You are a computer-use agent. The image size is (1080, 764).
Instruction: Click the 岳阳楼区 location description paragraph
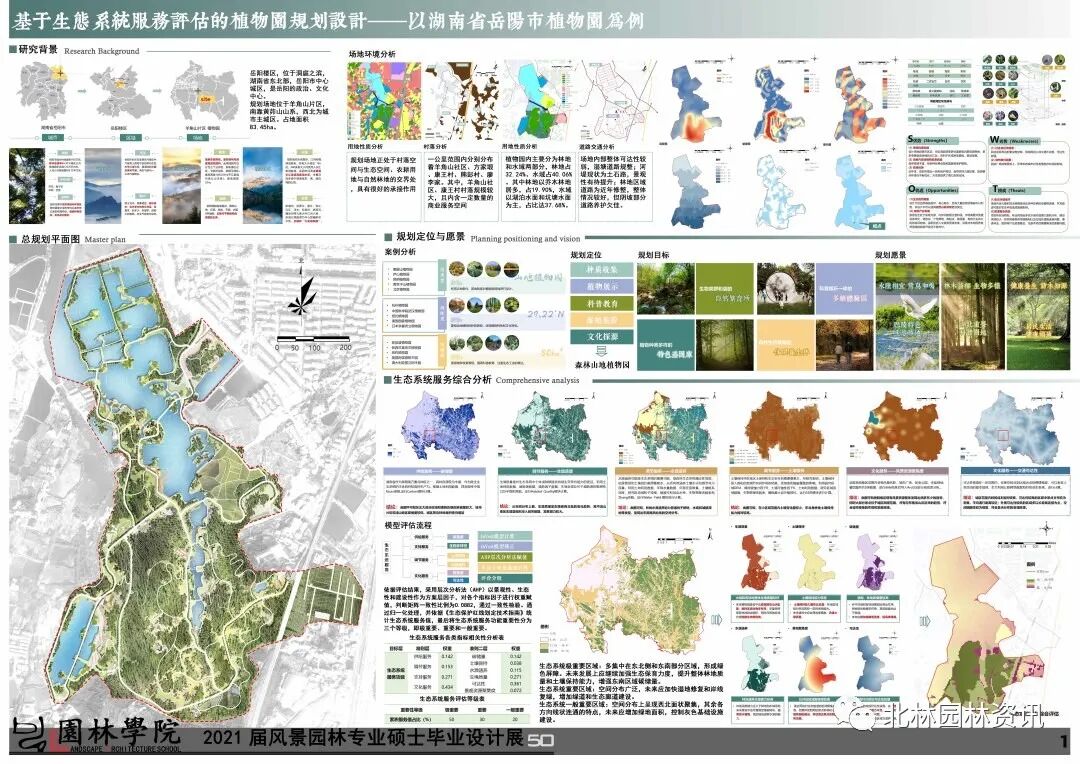tap(289, 100)
